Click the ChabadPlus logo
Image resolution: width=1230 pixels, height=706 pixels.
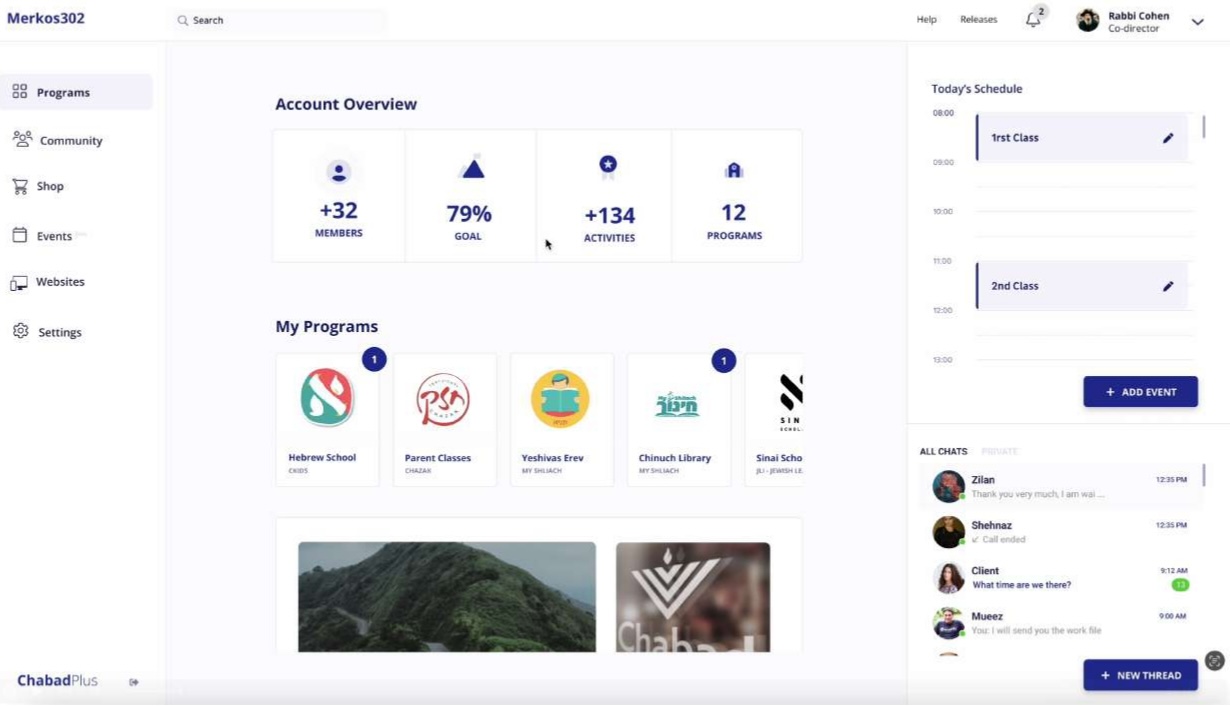coord(57,680)
